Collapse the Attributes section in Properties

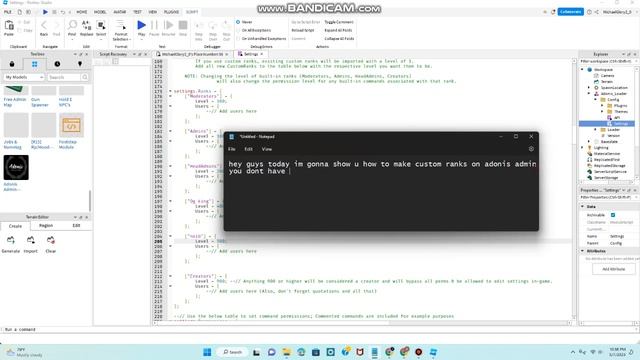[x=582, y=251]
